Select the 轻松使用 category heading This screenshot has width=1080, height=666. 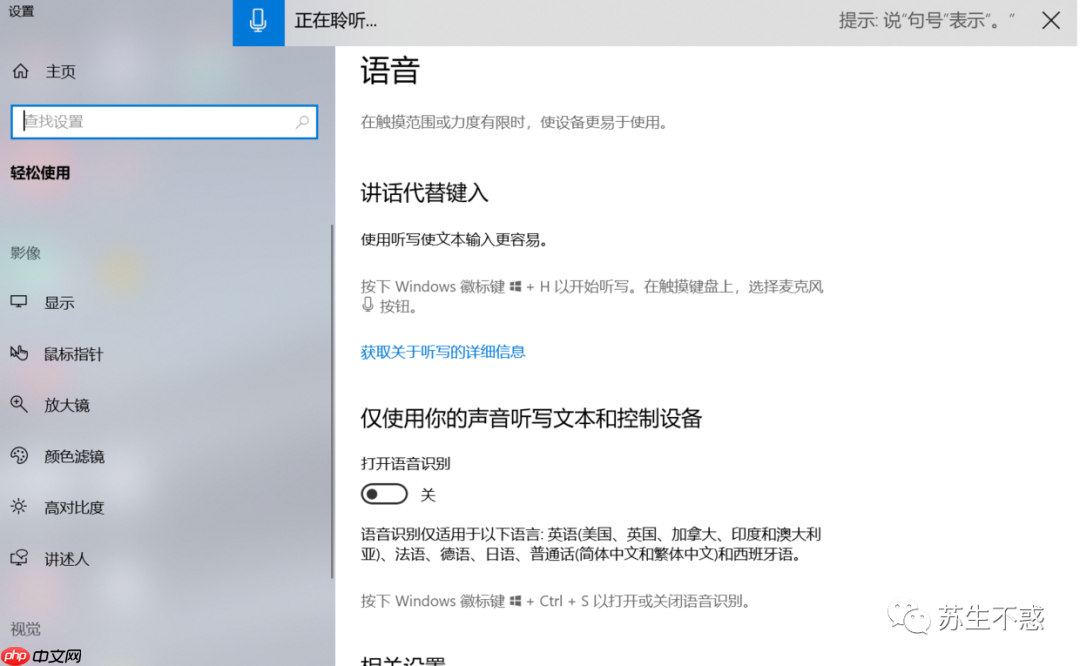pyautogui.click(x=40, y=172)
